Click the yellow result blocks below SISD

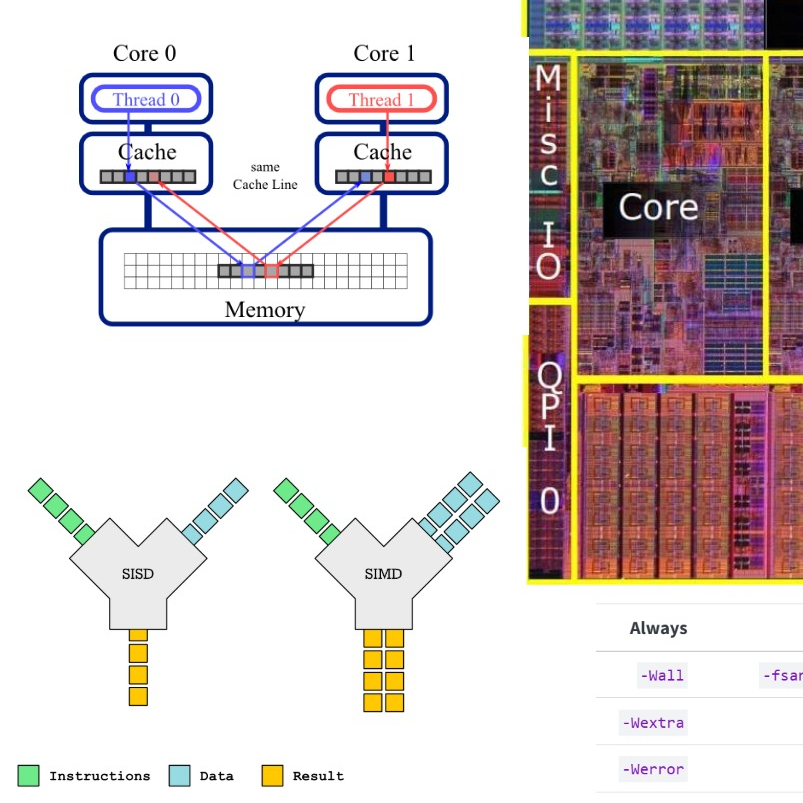click(138, 666)
